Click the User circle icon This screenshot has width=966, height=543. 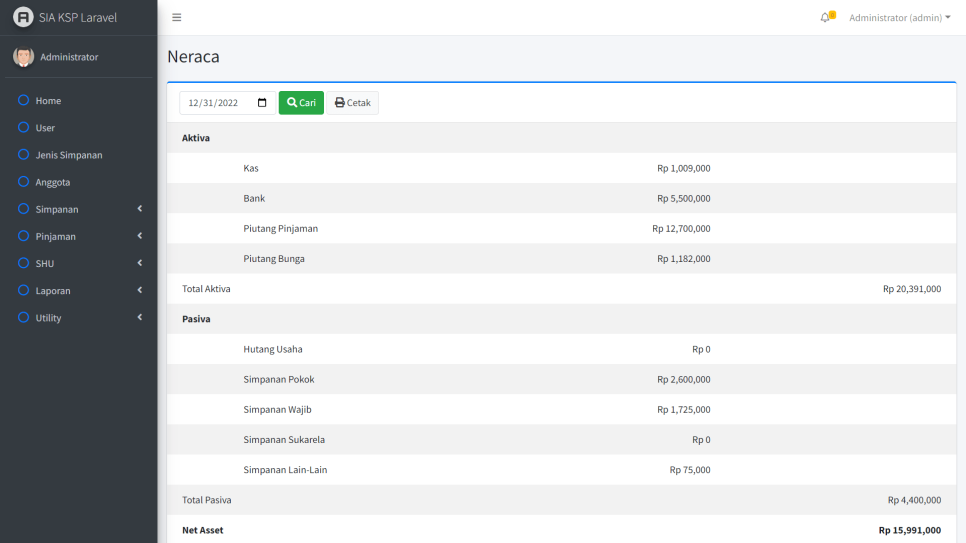(23, 127)
